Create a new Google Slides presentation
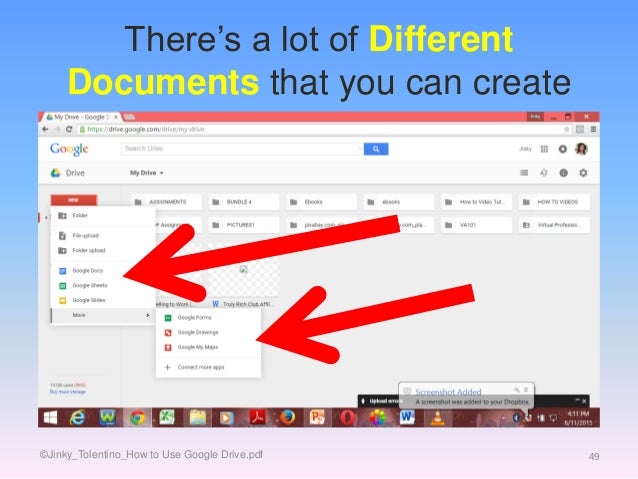Image resolution: width=638 pixels, height=479 pixels. (103, 300)
